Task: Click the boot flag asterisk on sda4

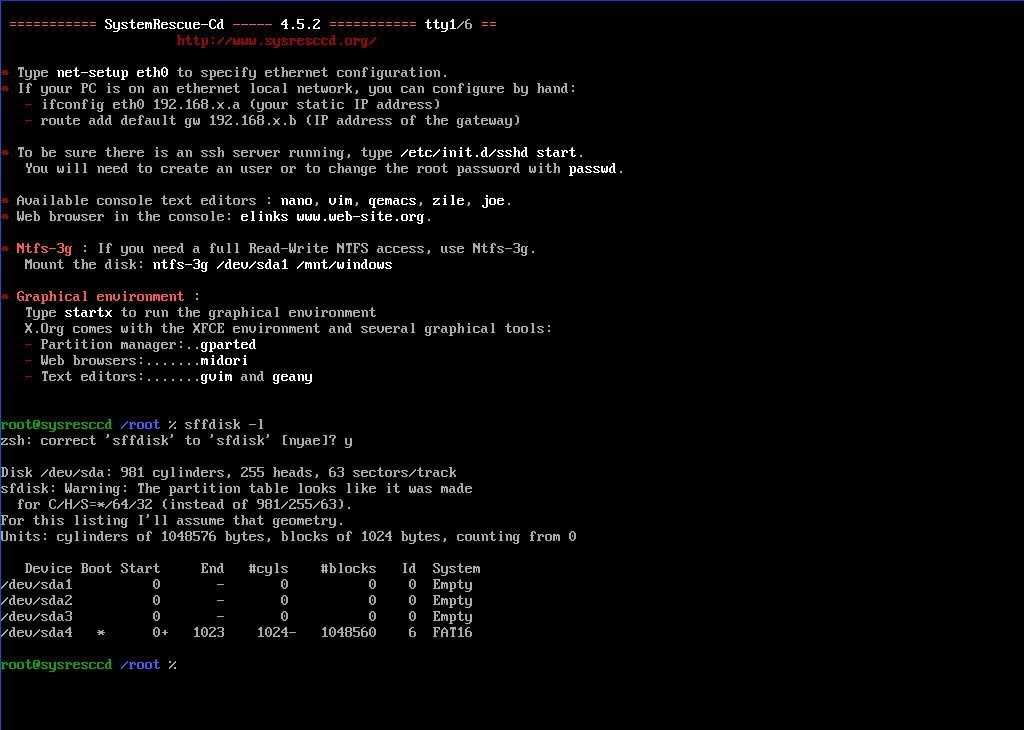Action: pyautogui.click(x=101, y=633)
